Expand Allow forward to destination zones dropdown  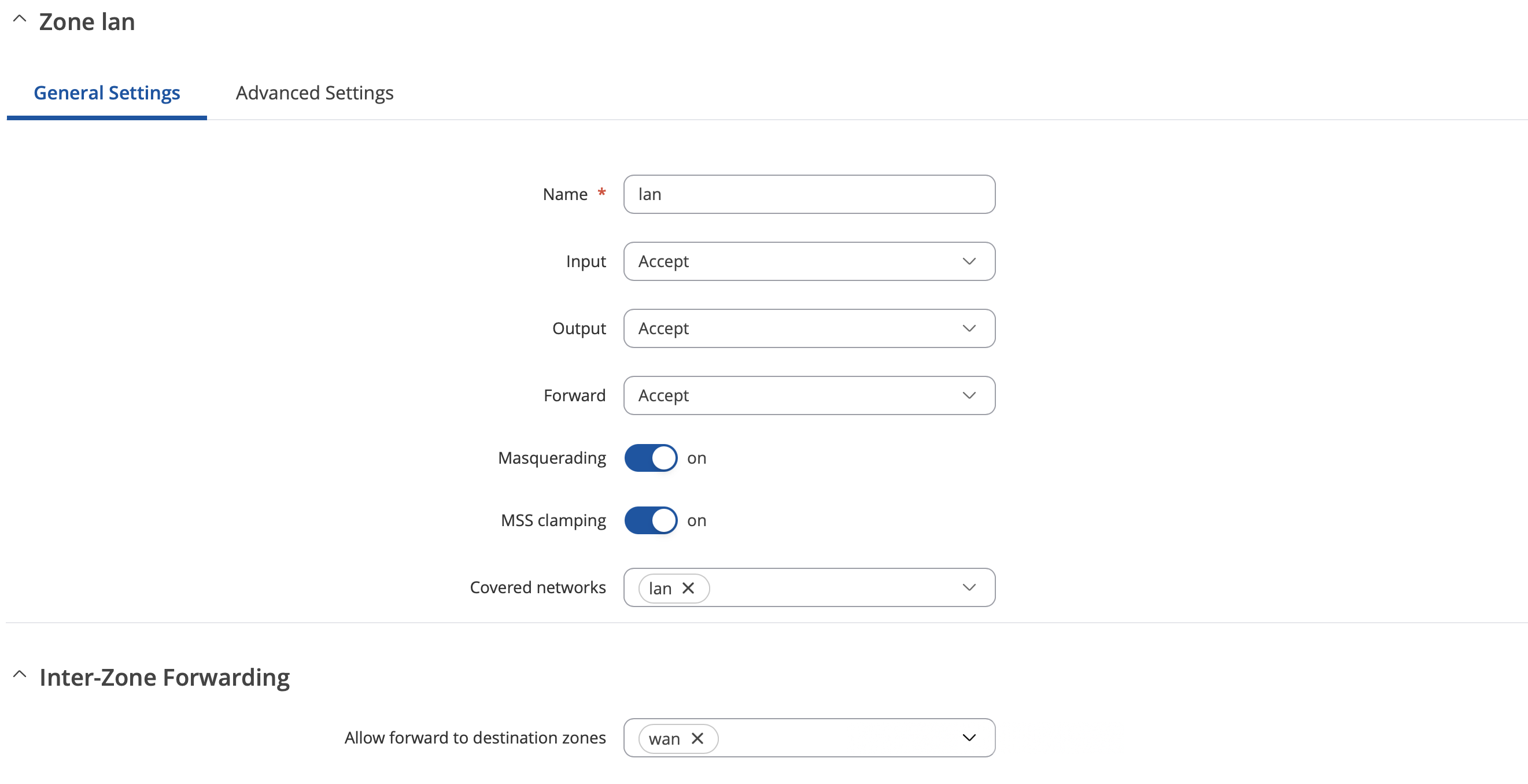pos(969,738)
